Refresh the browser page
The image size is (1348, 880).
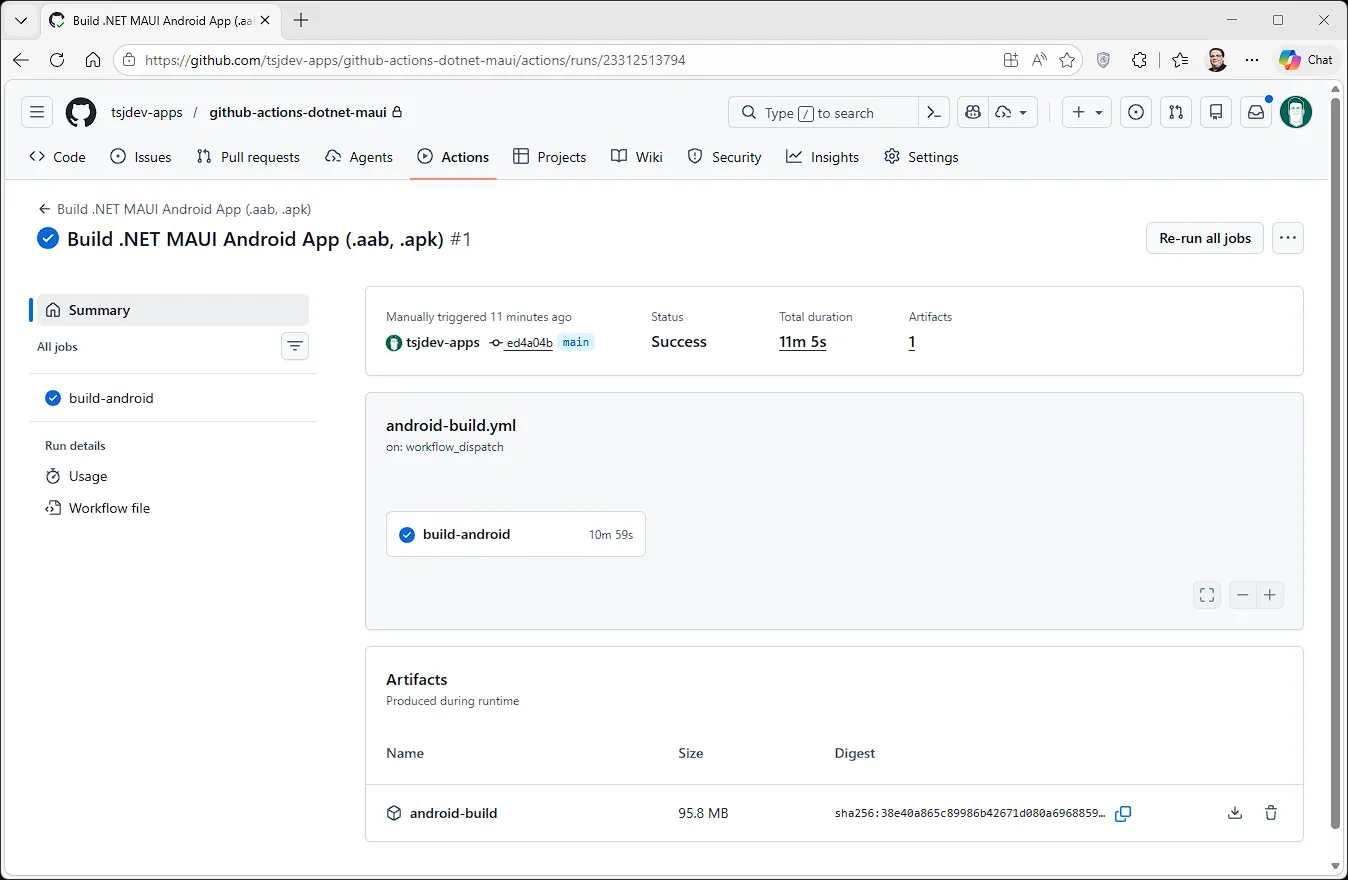point(57,60)
